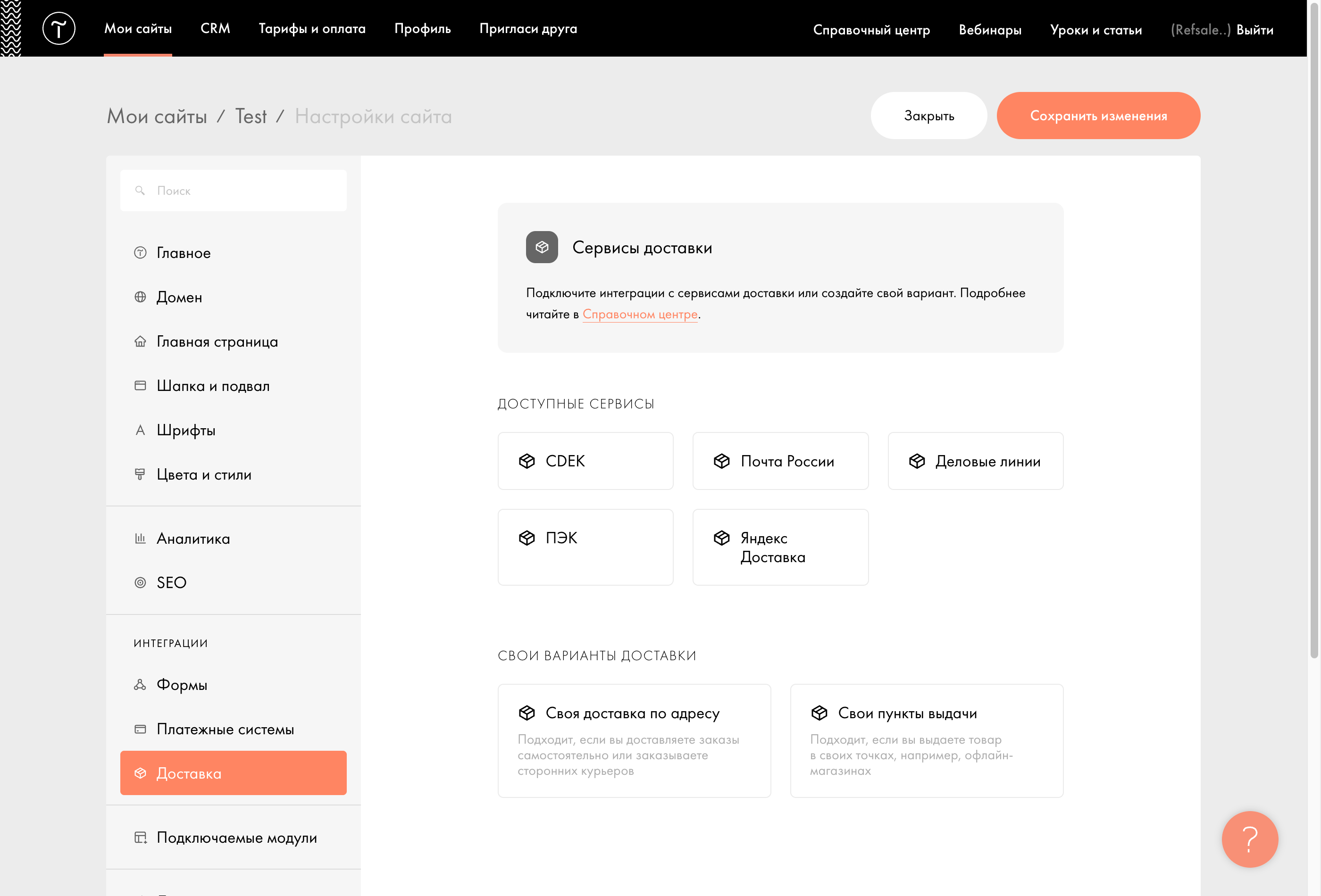Select the ПЭК delivery service card

[585, 547]
